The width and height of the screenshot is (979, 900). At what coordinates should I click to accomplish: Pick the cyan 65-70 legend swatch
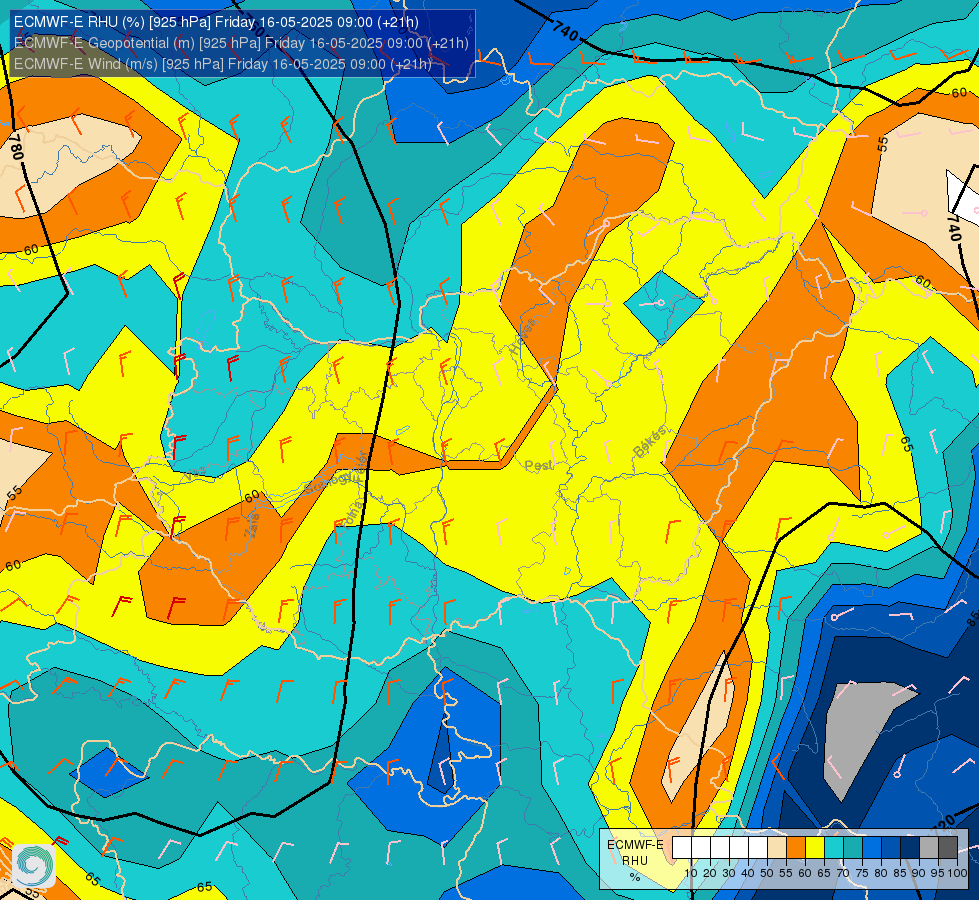coord(834,848)
